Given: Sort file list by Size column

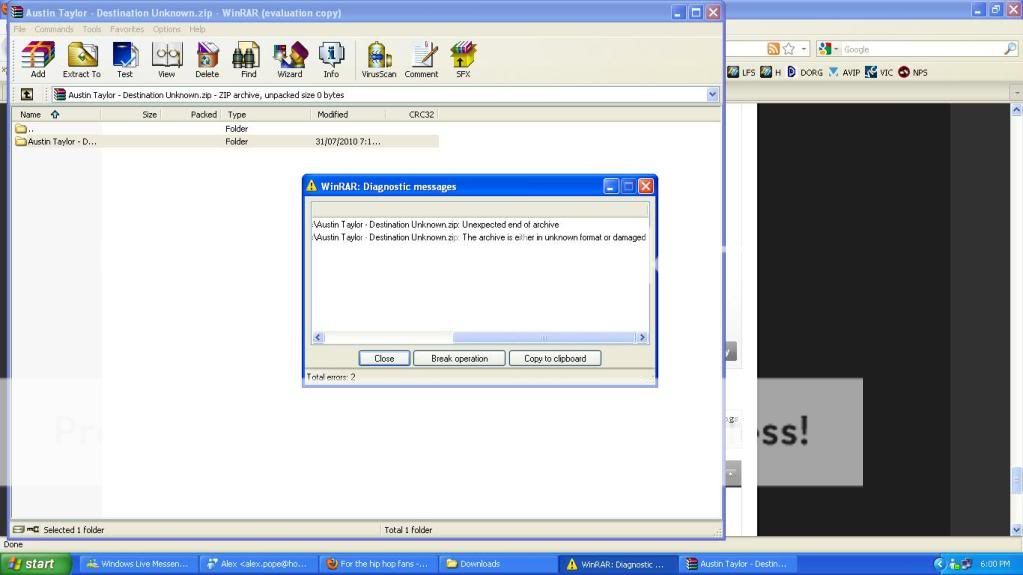Looking at the screenshot, I should (130, 114).
